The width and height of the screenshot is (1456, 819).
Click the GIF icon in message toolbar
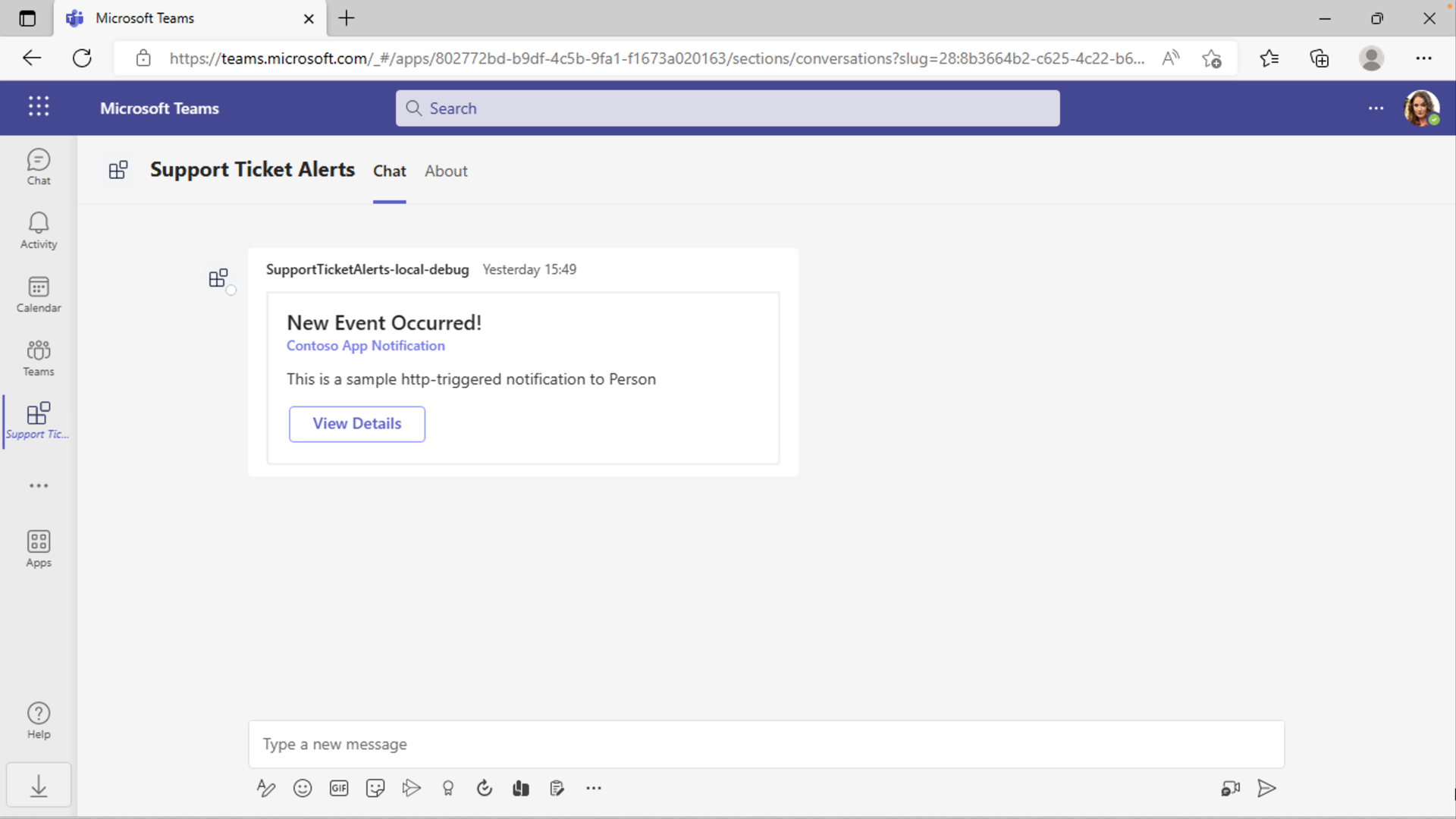pos(339,788)
